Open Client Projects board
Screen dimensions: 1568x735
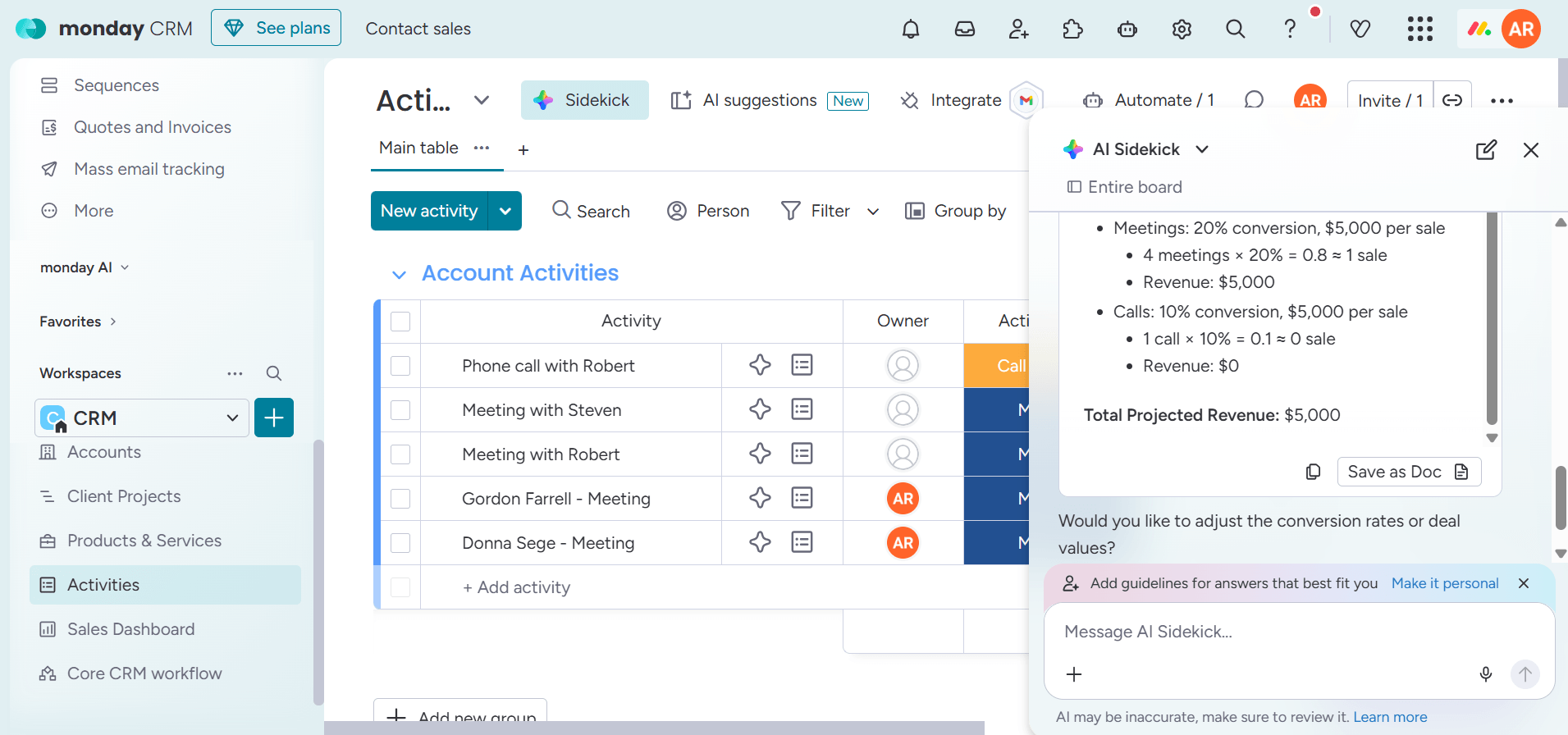[124, 496]
